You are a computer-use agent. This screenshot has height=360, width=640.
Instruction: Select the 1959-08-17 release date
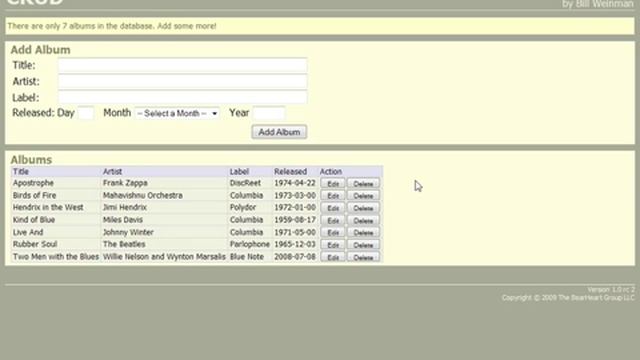click(295, 220)
